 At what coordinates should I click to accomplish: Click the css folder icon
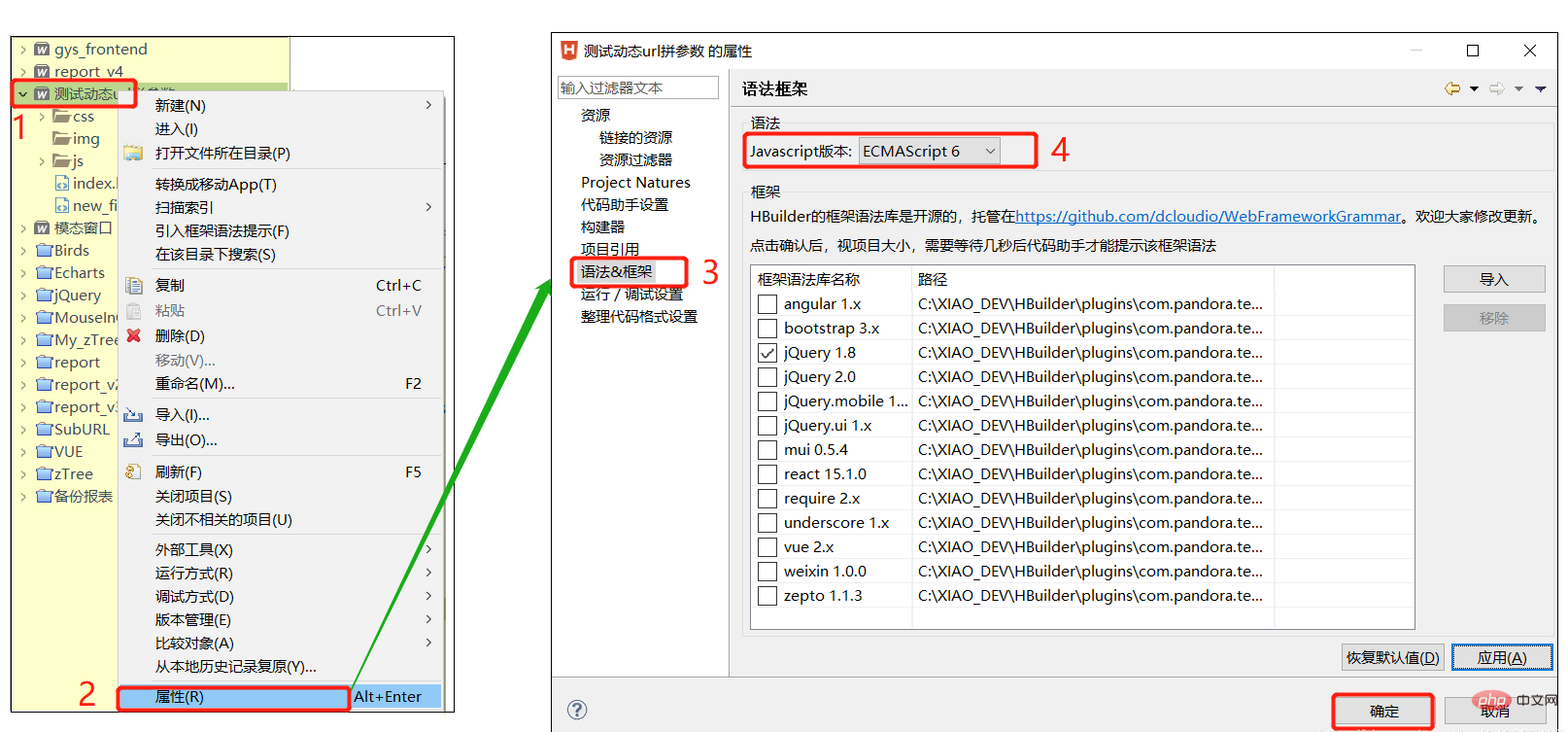[61, 117]
